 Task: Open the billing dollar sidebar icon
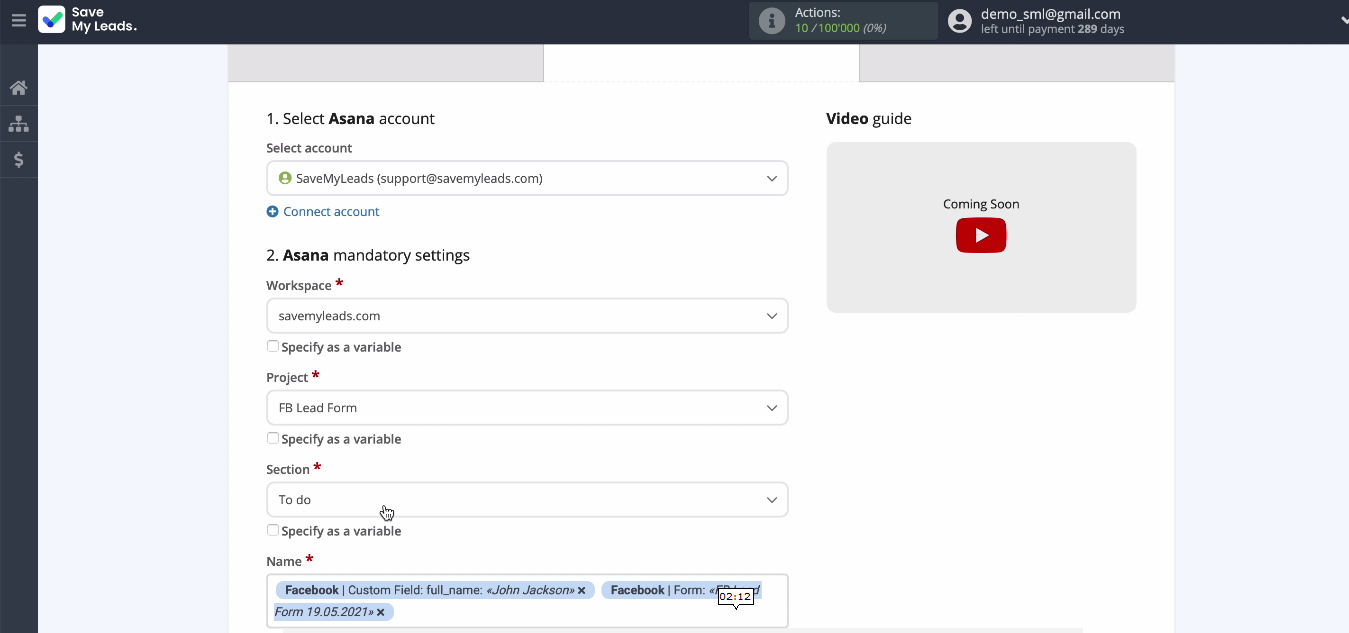coord(18,160)
